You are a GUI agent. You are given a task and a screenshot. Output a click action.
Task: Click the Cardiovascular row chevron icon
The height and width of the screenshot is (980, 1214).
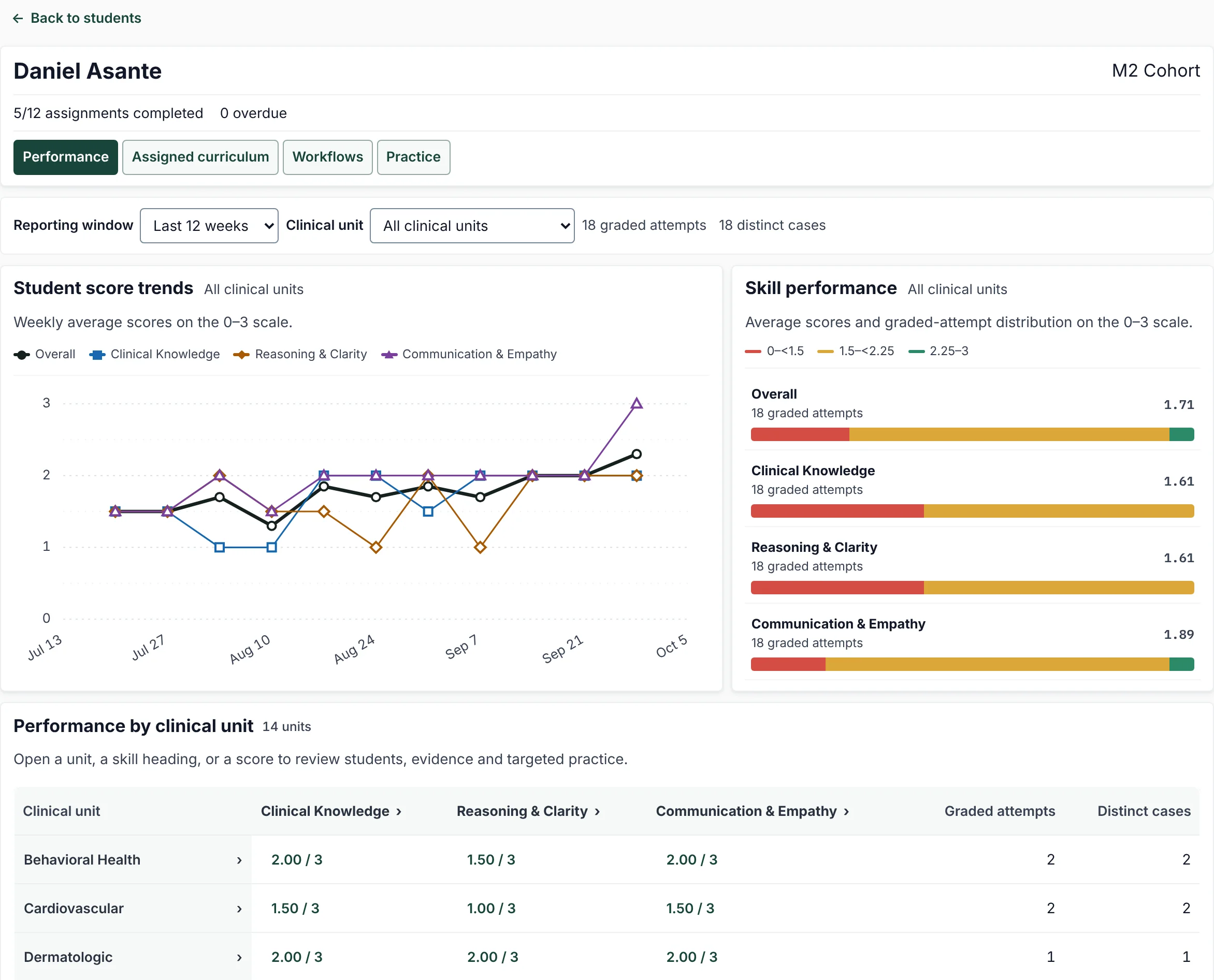click(x=239, y=909)
